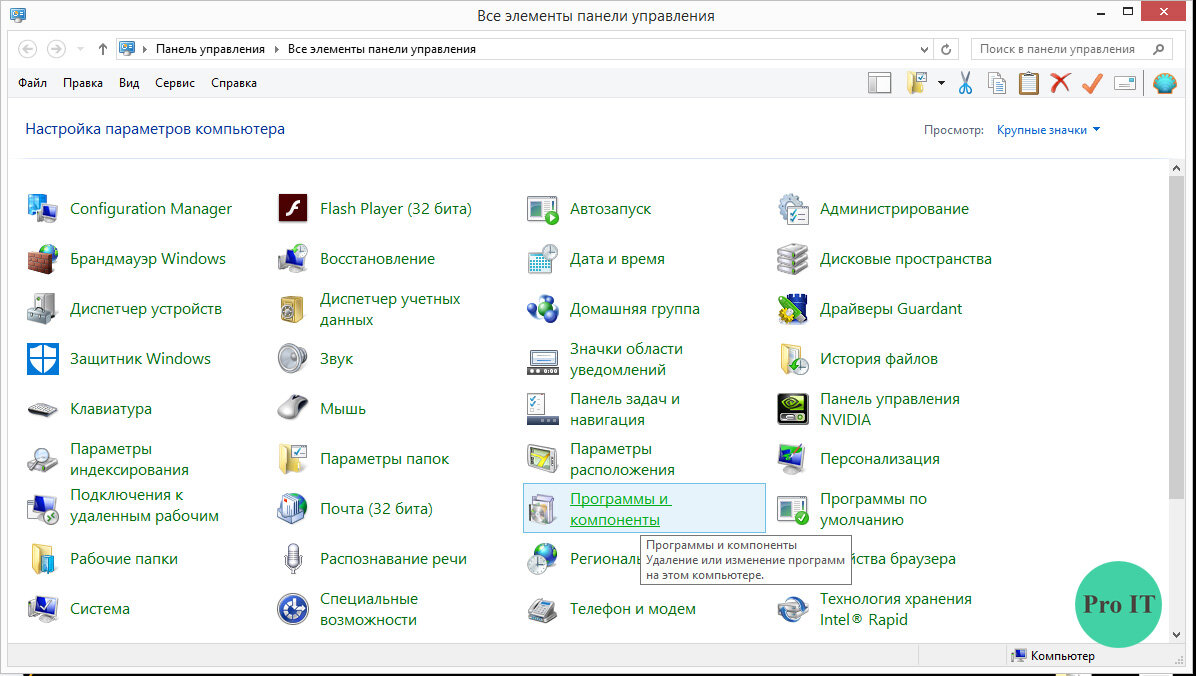Click the Защитник Windows shield icon
The height and width of the screenshot is (676, 1196).
43,359
